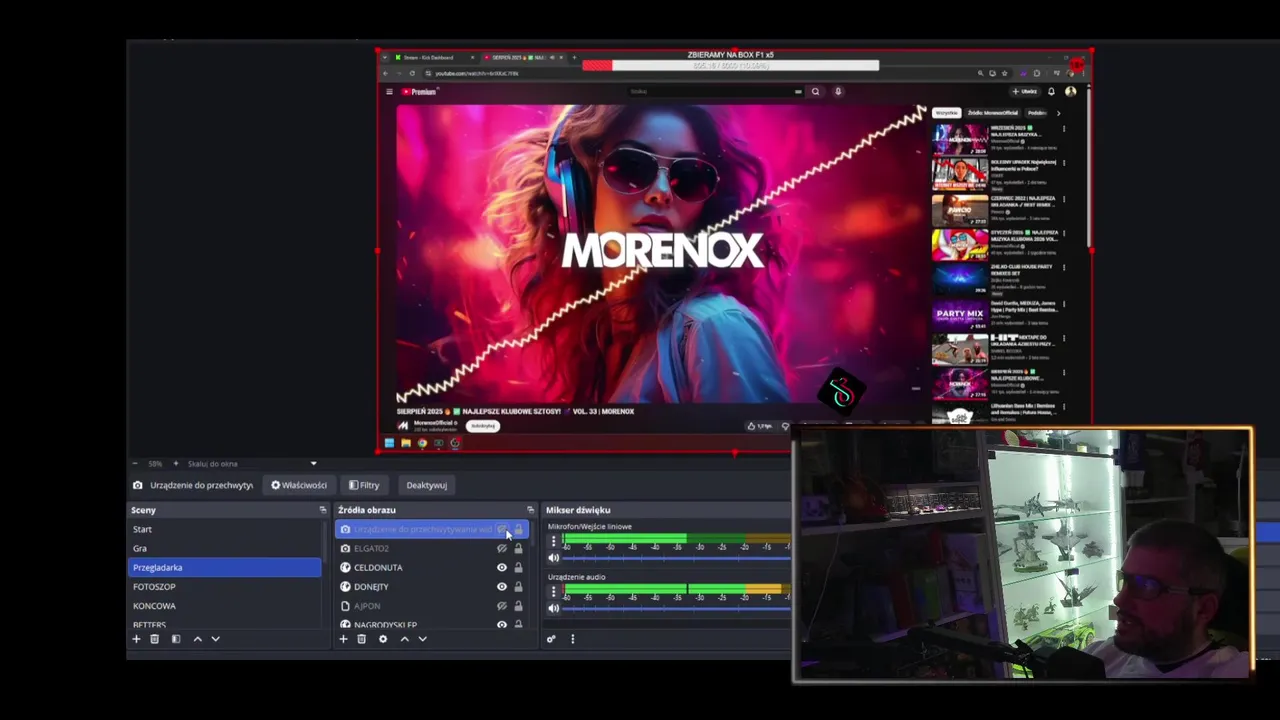
Task: Add a new scene with plus icon
Action: tap(137, 639)
